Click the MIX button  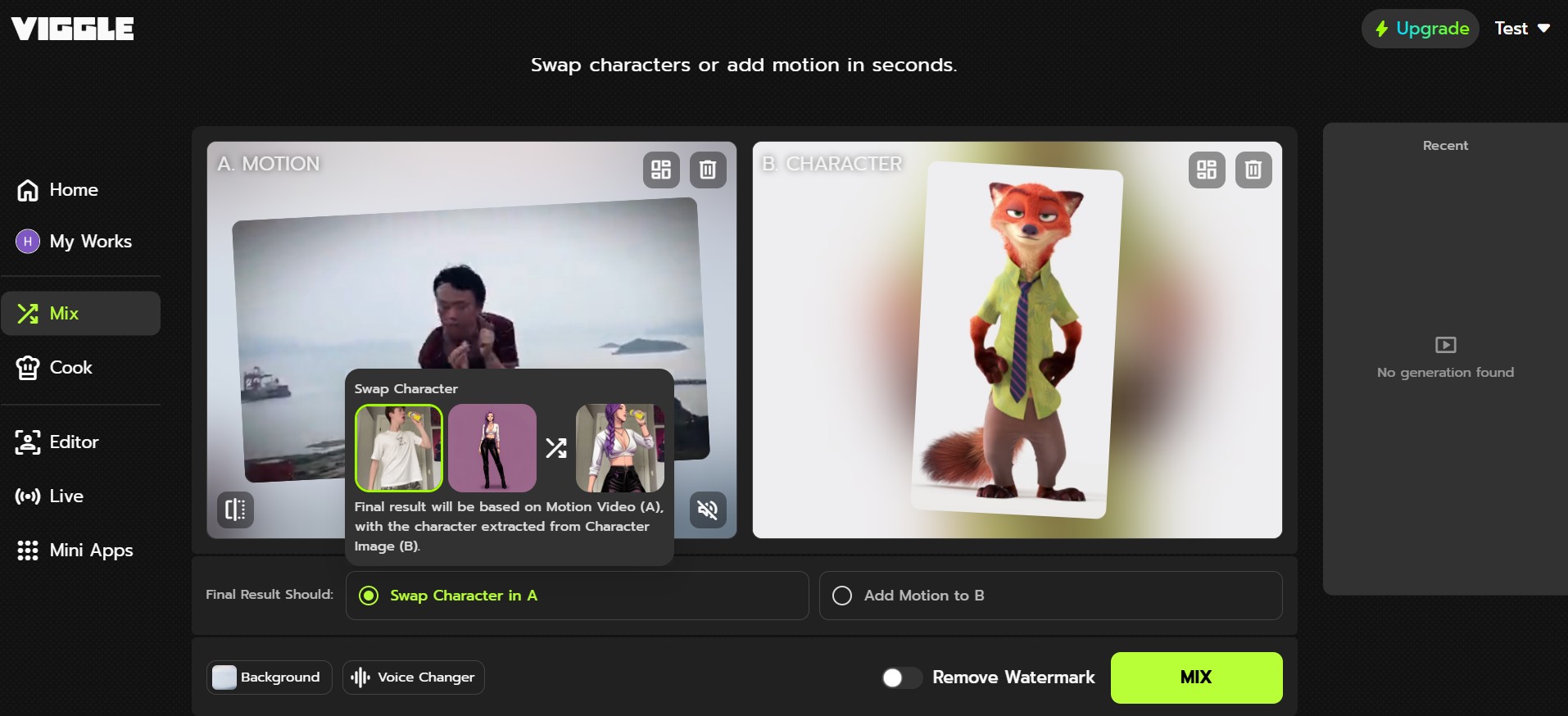(x=1197, y=677)
